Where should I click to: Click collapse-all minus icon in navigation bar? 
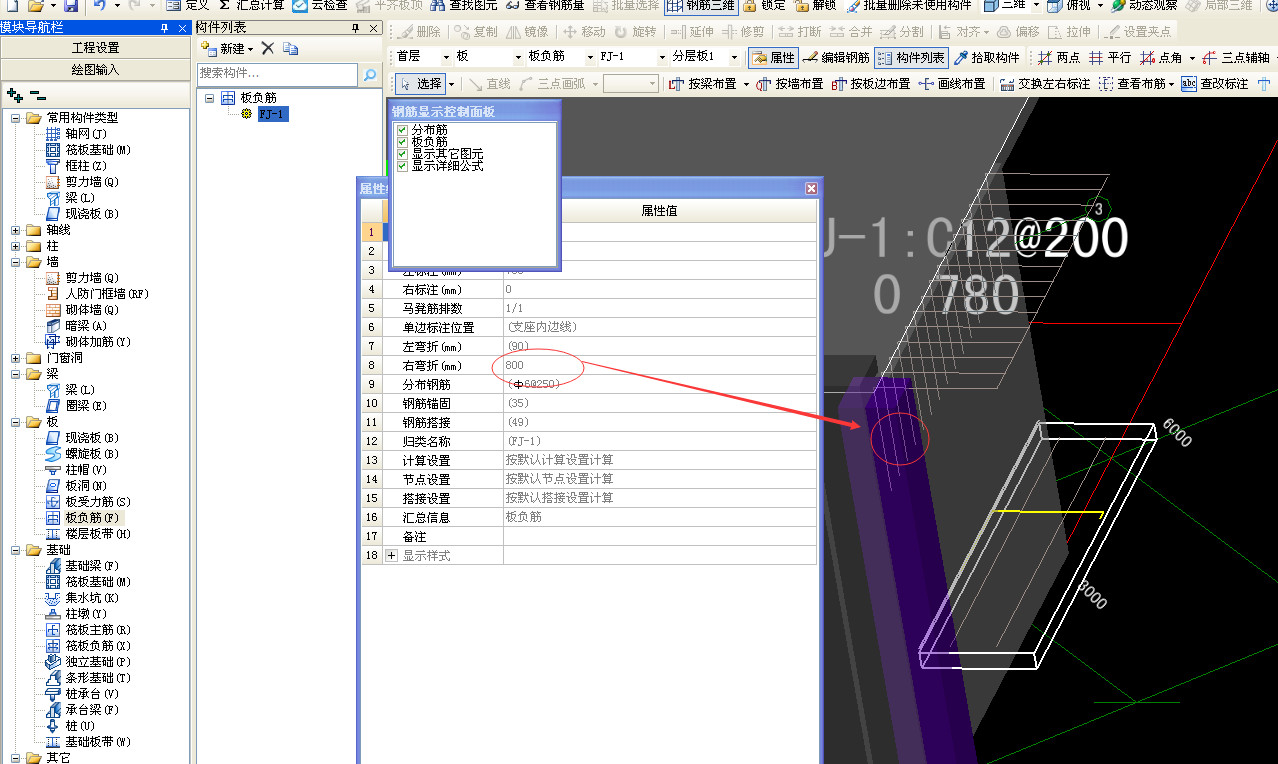(38, 95)
